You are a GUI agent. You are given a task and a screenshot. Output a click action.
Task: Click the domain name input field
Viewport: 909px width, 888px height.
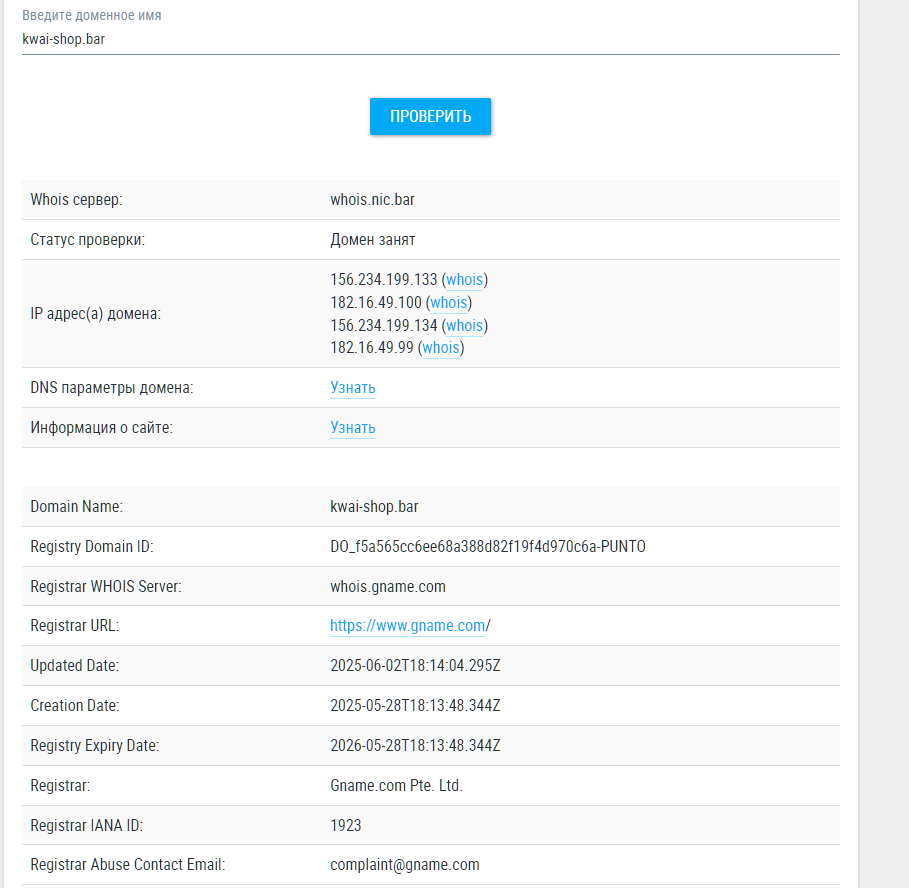pos(430,40)
